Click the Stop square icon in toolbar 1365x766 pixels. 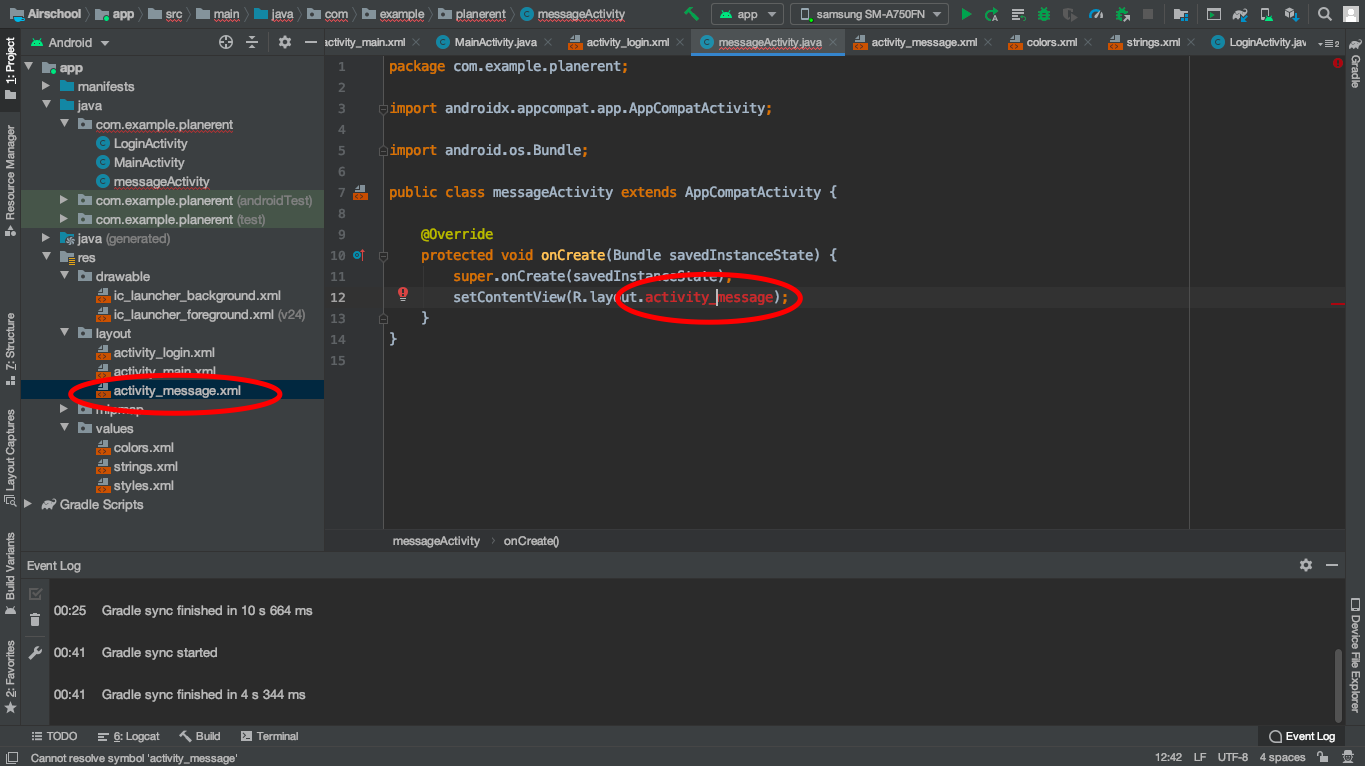pos(1148,14)
